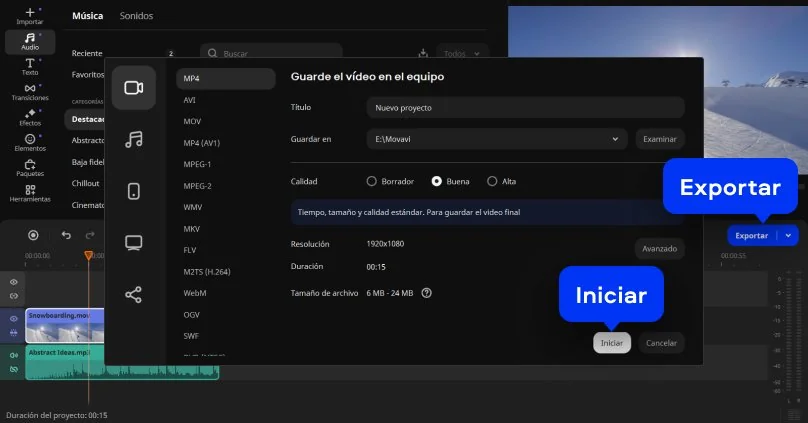The width and height of the screenshot is (808, 423).
Task: Switch to the Sonidos tab
Action: point(136,16)
